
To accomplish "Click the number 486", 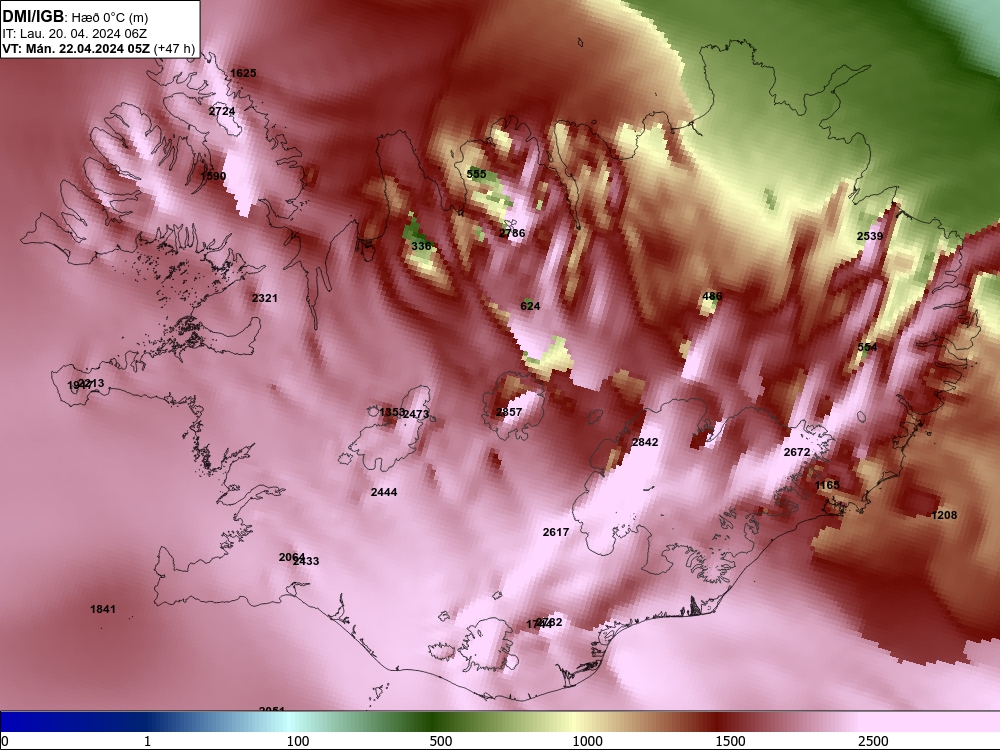I will pos(712,297).
